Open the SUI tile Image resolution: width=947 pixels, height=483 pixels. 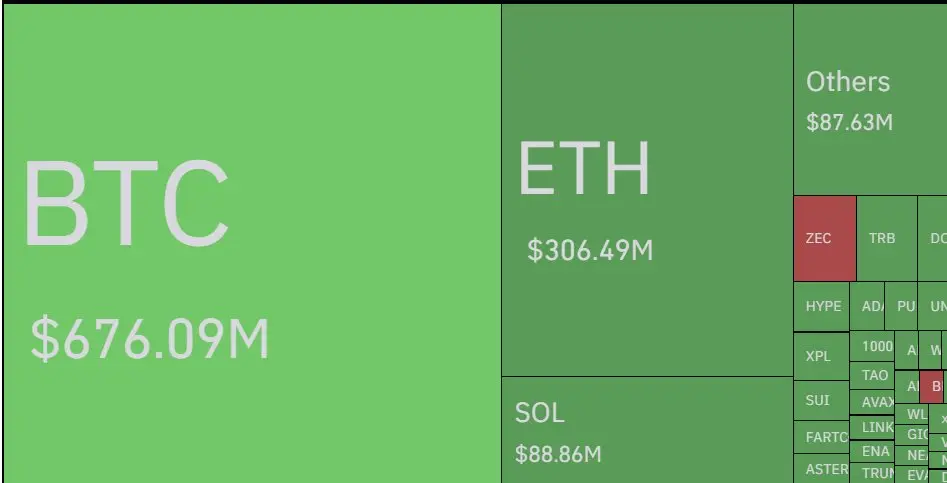click(820, 400)
